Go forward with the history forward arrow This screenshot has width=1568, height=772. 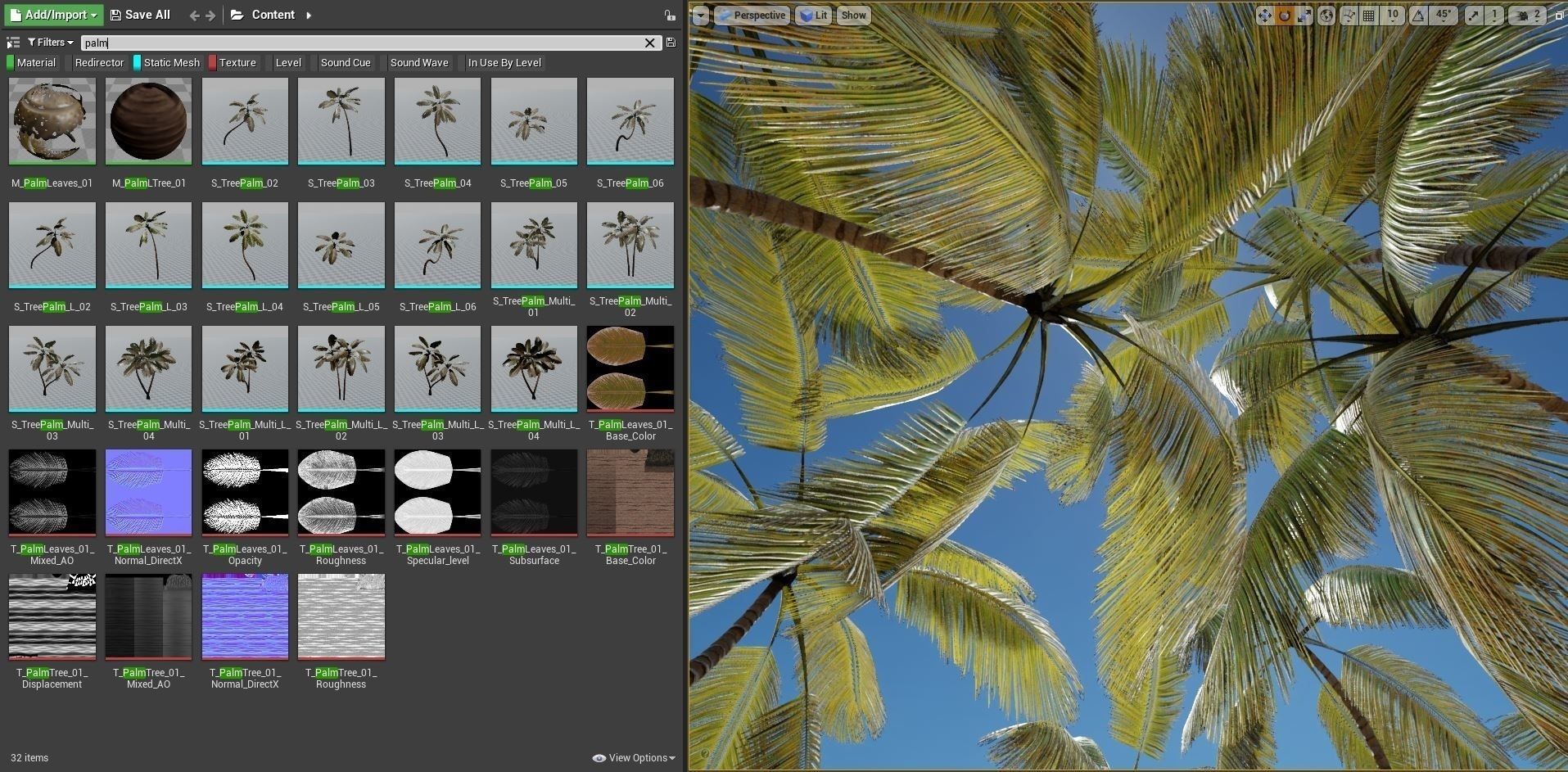click(210, 15)
